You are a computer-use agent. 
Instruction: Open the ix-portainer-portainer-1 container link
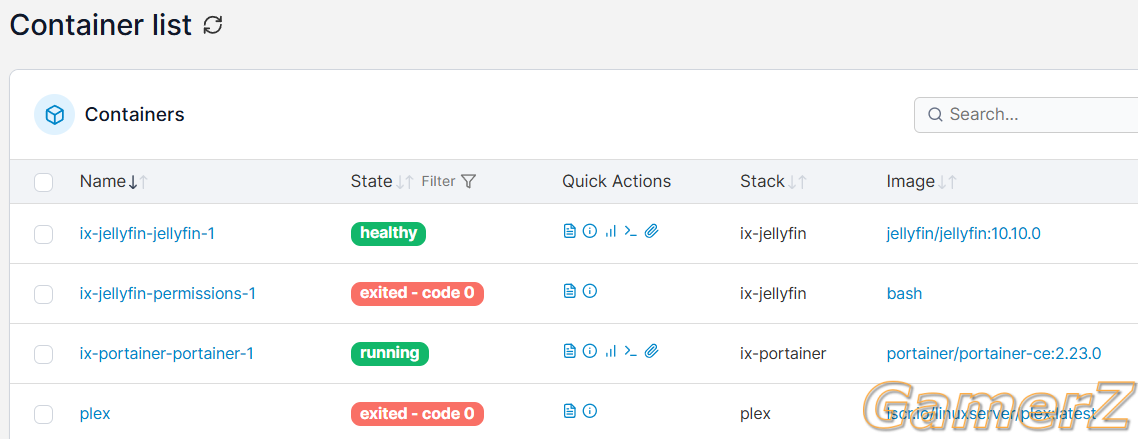point(166,353)
